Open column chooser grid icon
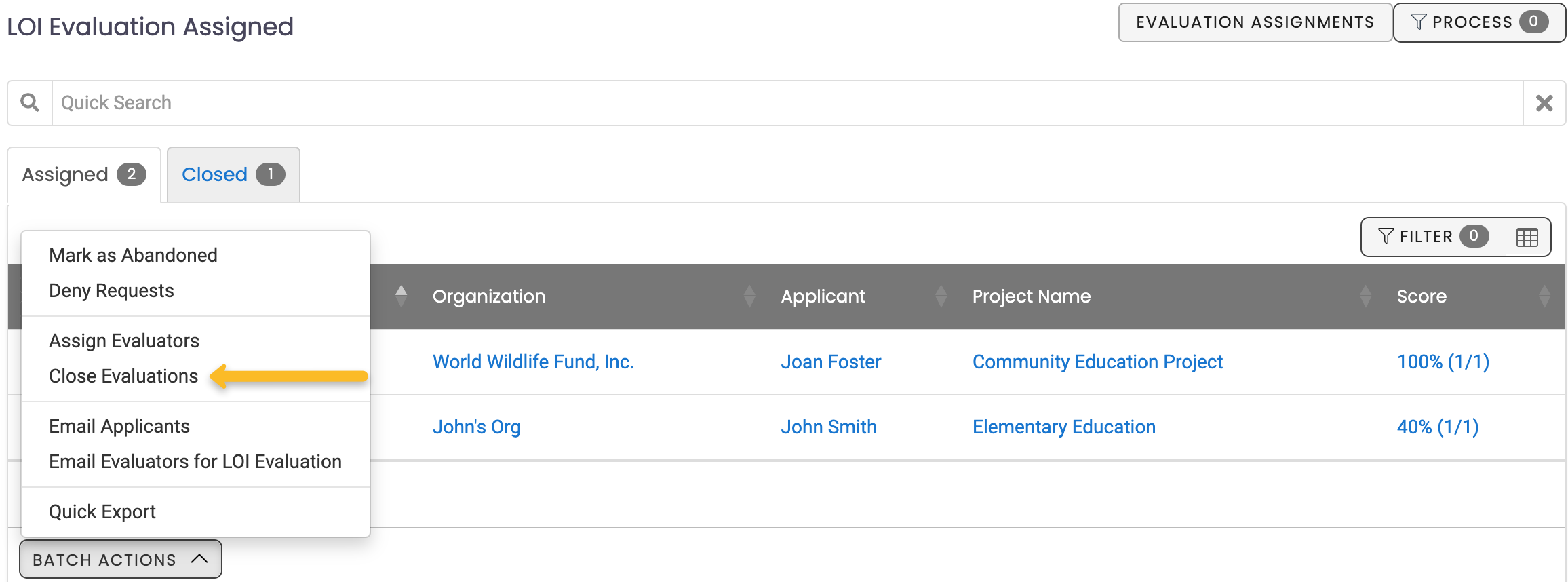The height and width of the screenshot is (582, 1568). pos(1527,237)
